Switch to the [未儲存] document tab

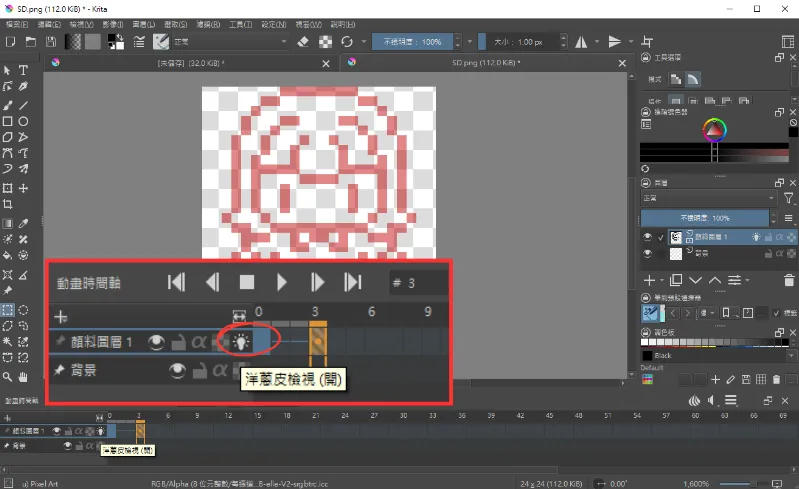[x=190, y=62]
